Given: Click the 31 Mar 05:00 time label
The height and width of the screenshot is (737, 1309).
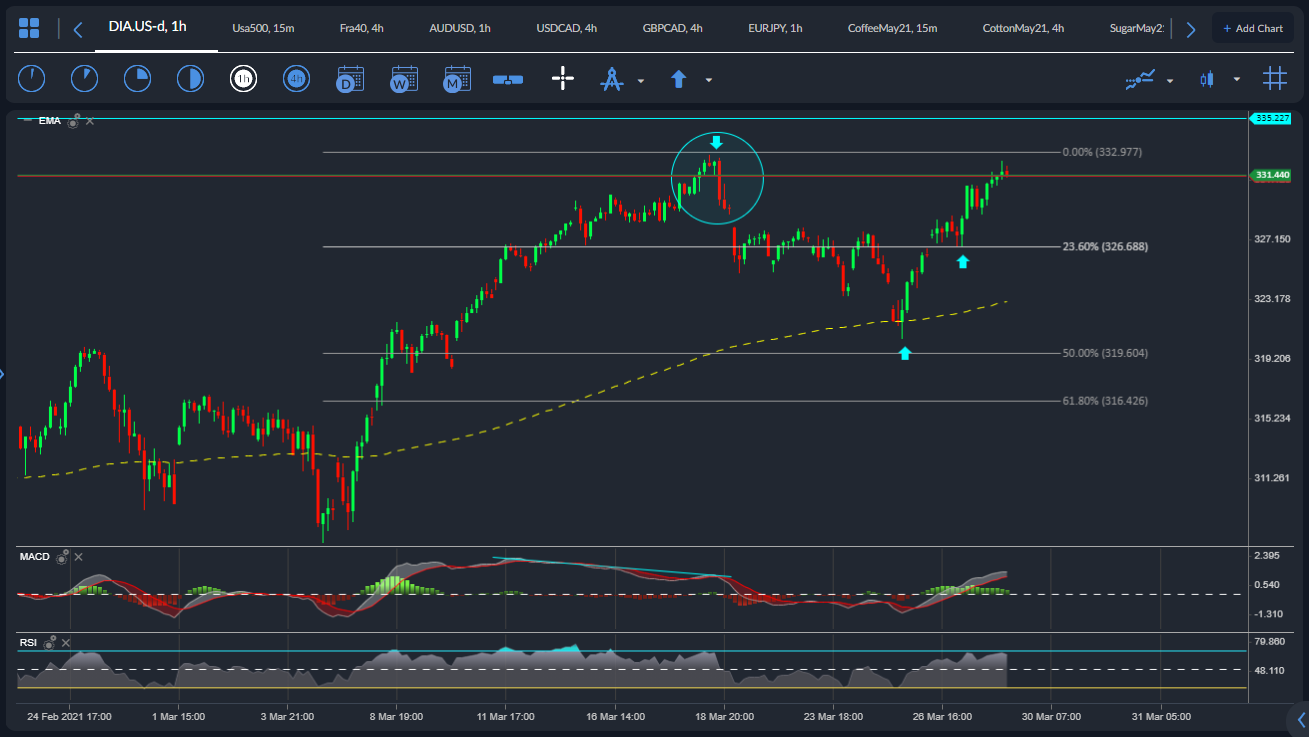Looking at the screenshot, I should (x=1161, y=716).
